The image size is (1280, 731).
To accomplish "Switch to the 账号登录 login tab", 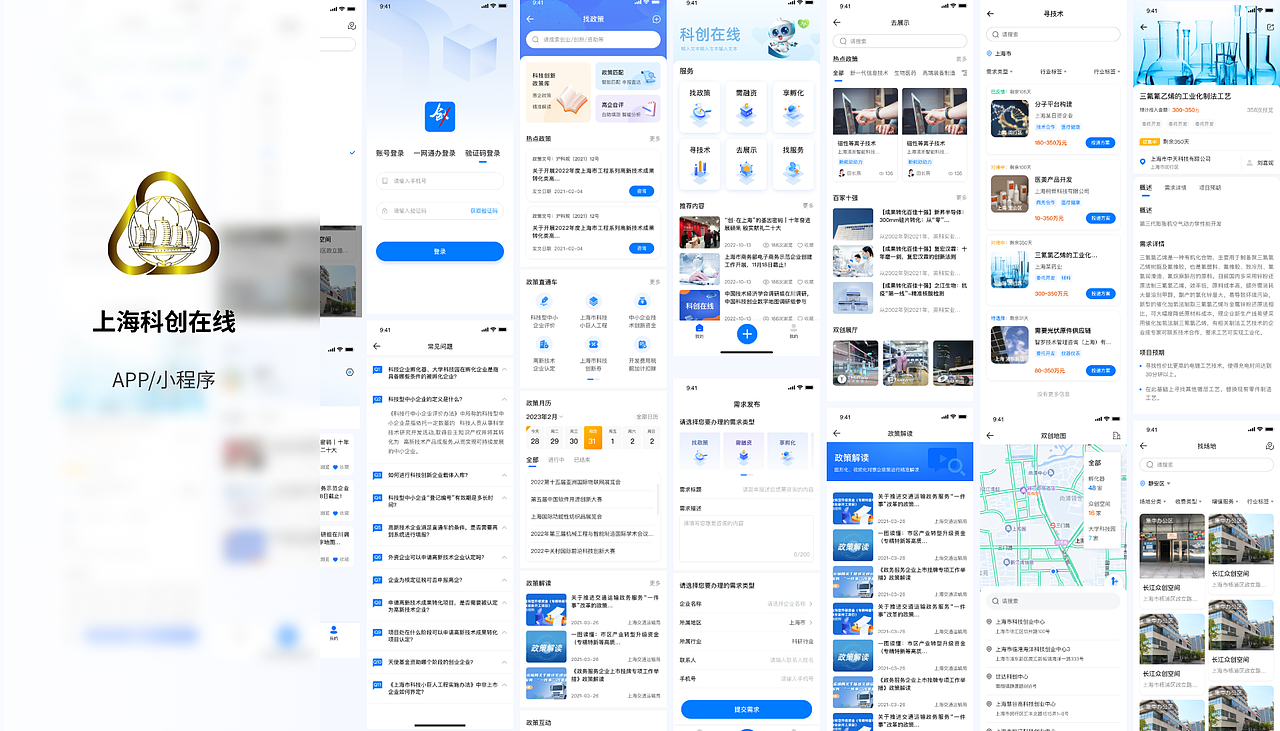I will tap(390, 154).
